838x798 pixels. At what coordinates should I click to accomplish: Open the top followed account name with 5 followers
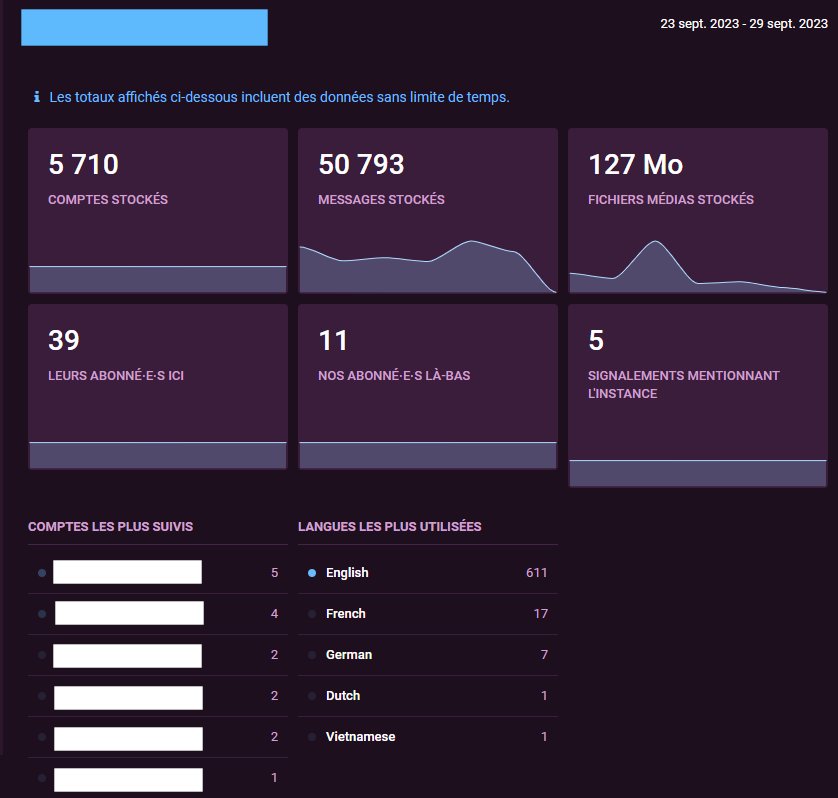[127, 572]
